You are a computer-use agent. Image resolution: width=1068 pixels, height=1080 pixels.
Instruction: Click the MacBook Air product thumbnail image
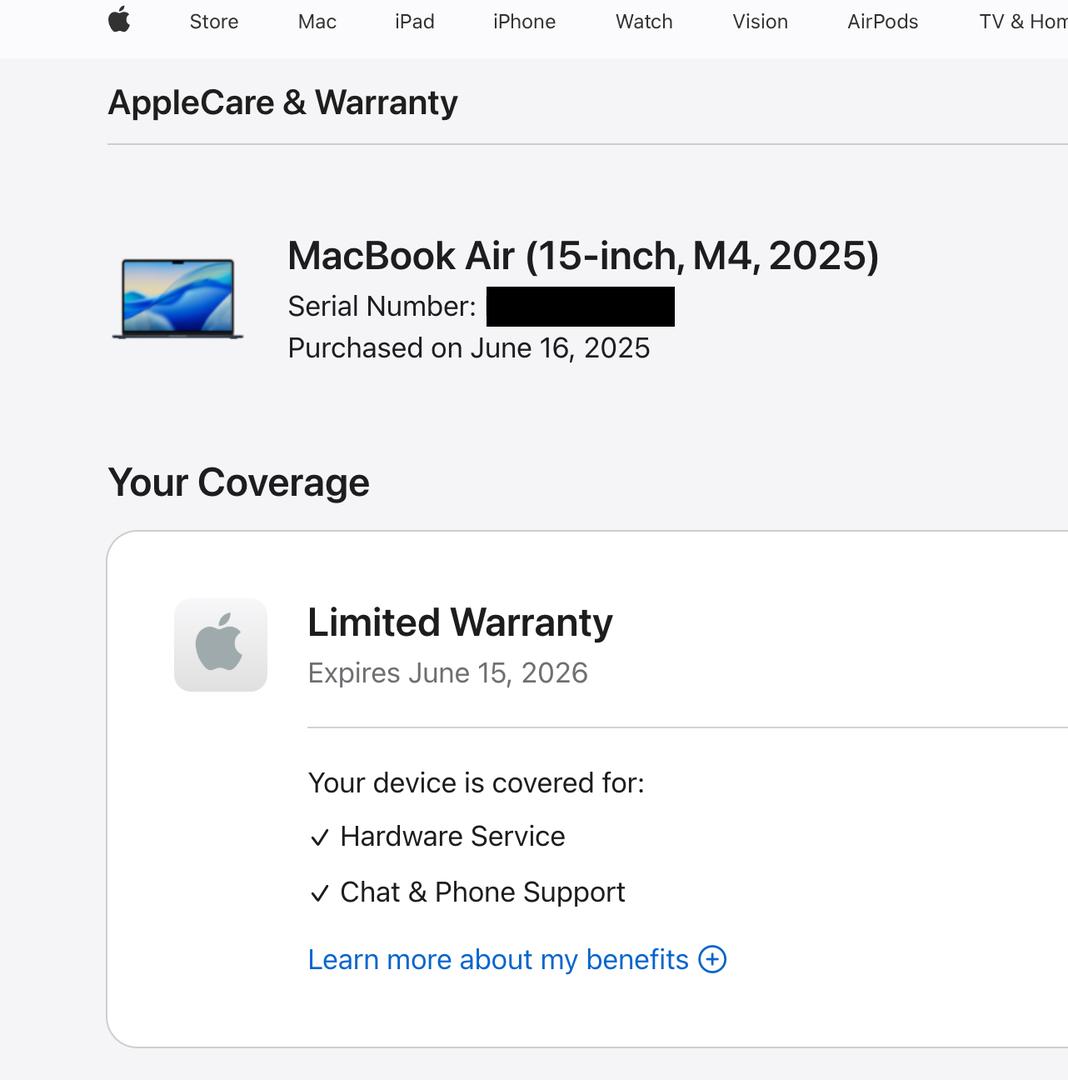point(178,299)
